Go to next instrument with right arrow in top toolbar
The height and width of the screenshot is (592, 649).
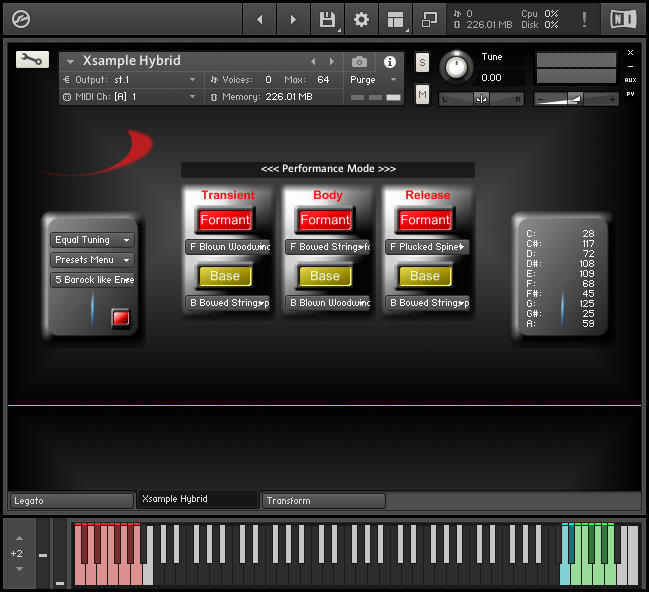pyautogui.click(x=293, y=19)
